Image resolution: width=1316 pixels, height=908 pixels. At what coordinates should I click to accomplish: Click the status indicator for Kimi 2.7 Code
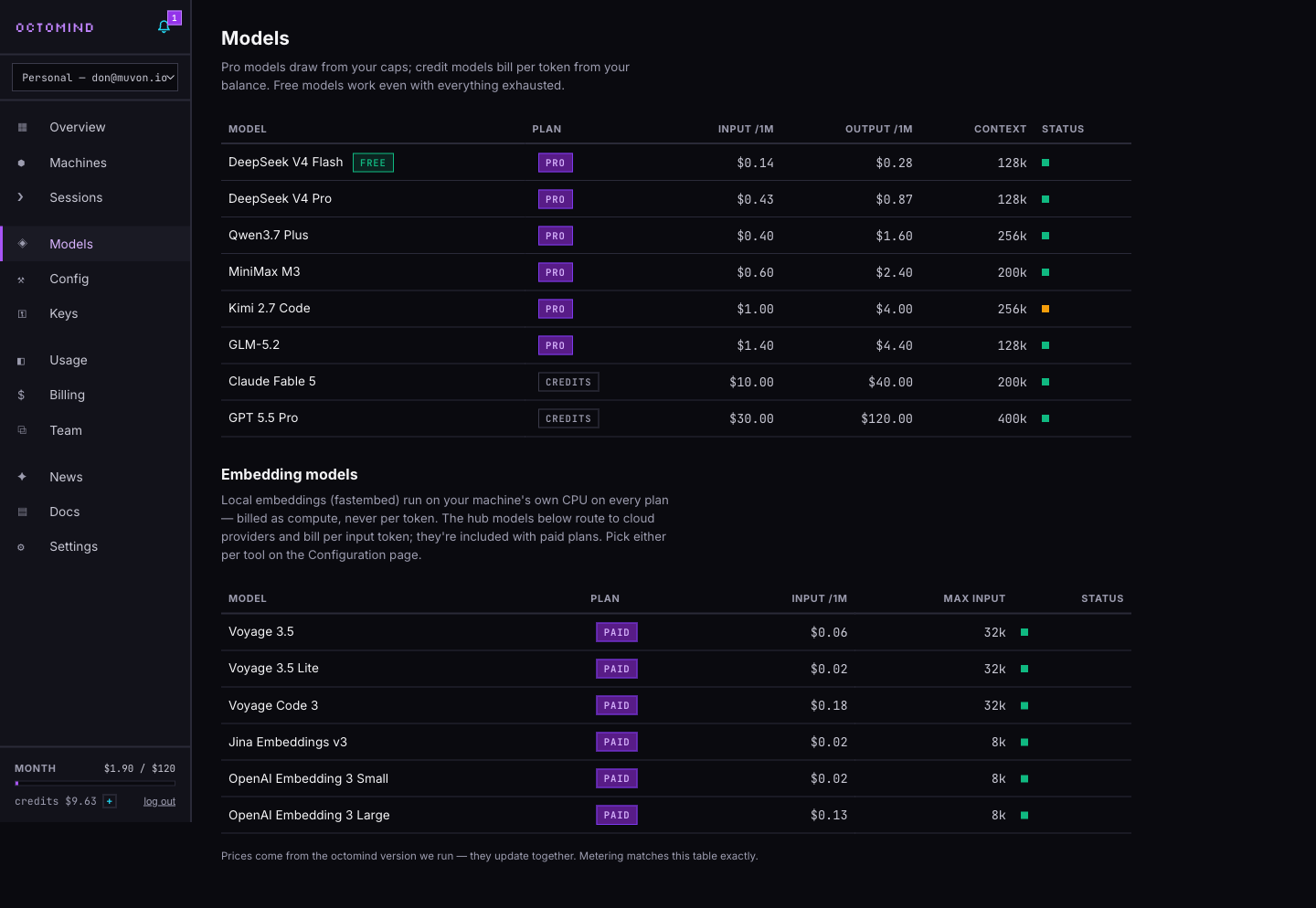pos(1045,309)
